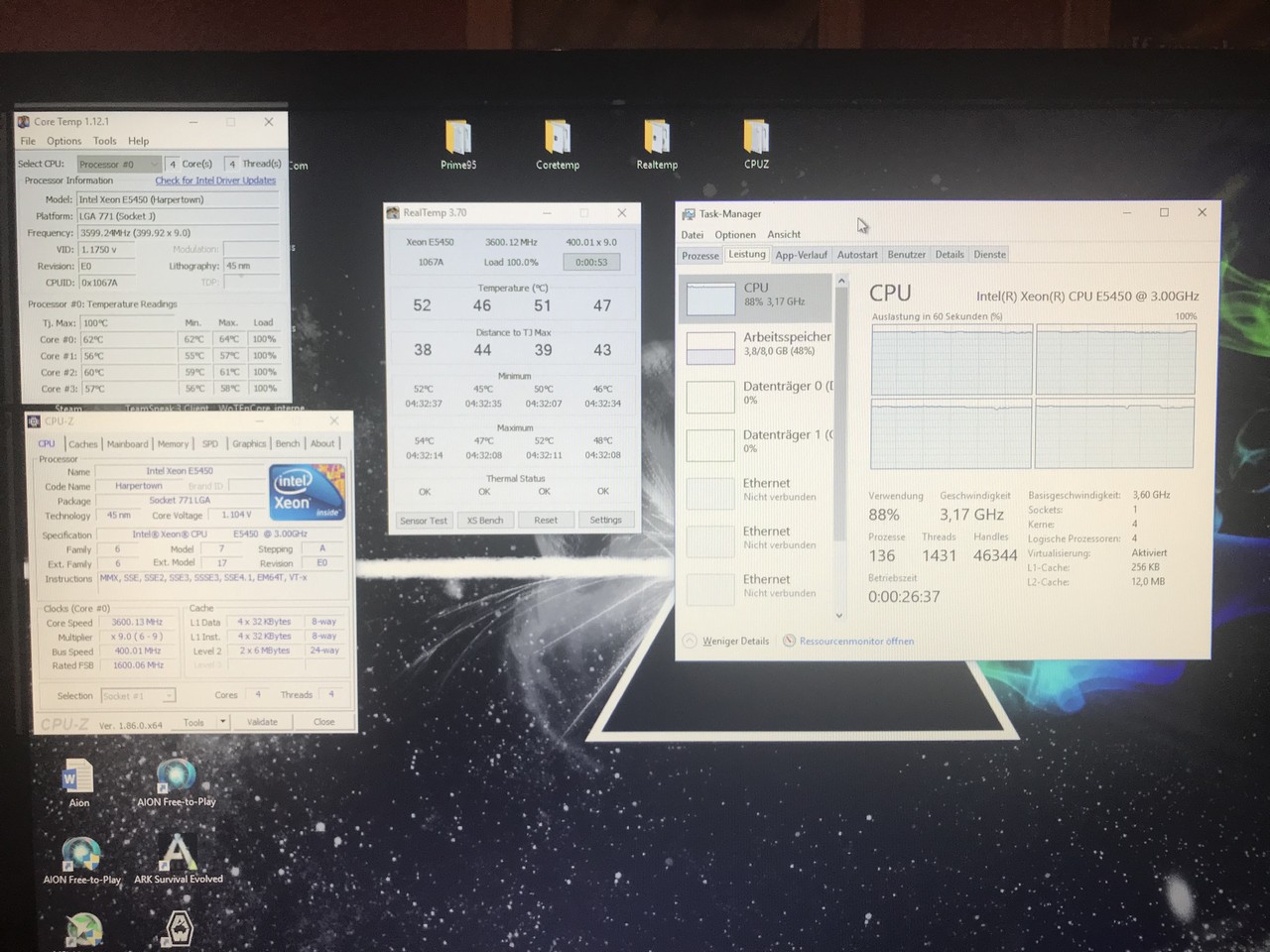The height and width of the screenshot is (952, 1270).
Task: Click XS Bench button in RealTemp
Action: (x=485, y=520)
